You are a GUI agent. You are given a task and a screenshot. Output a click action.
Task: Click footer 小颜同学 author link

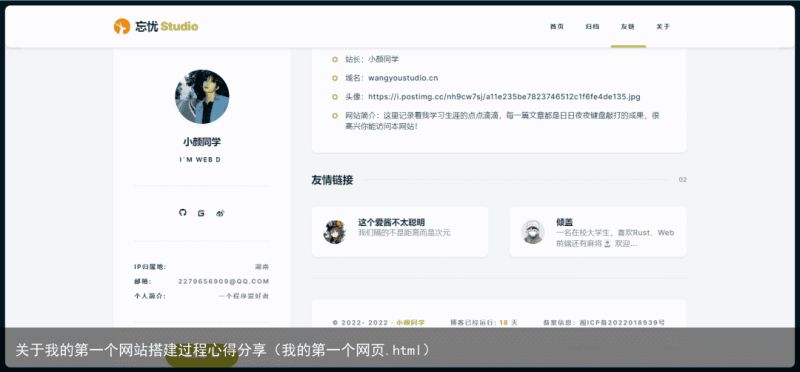point(411,323)
